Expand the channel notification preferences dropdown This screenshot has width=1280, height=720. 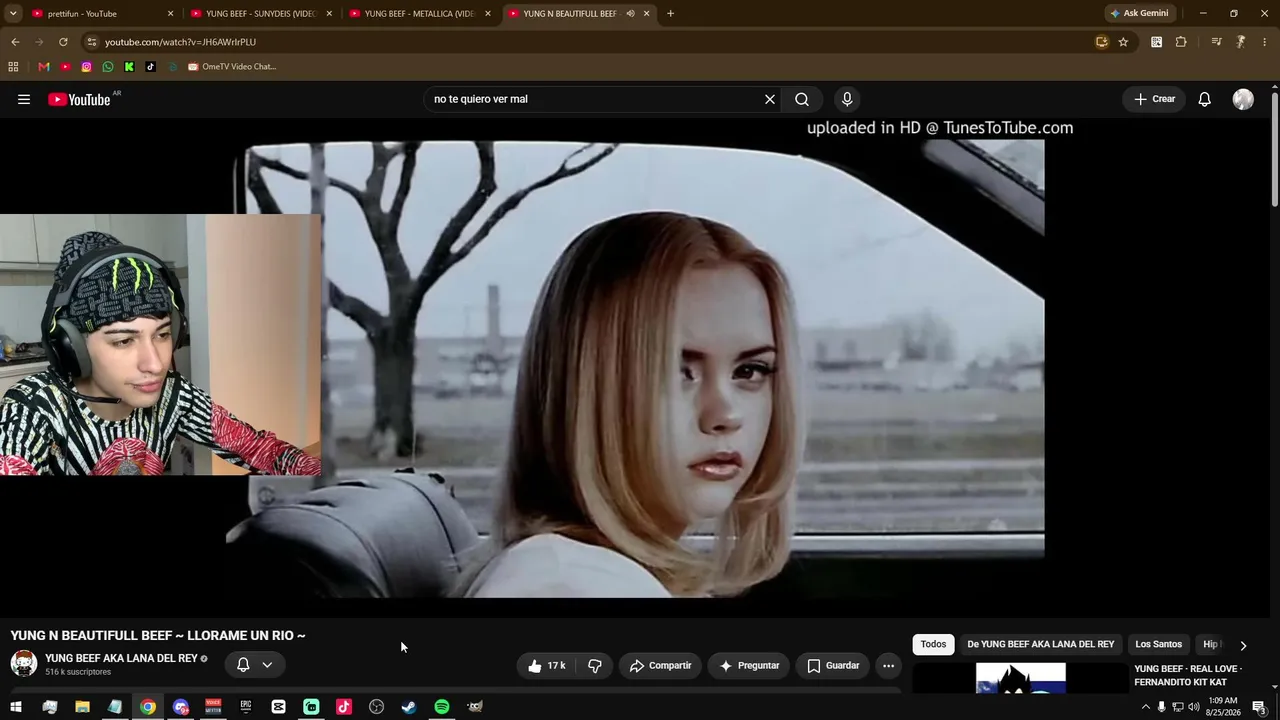pyautogui.click(x=267, y=665)
